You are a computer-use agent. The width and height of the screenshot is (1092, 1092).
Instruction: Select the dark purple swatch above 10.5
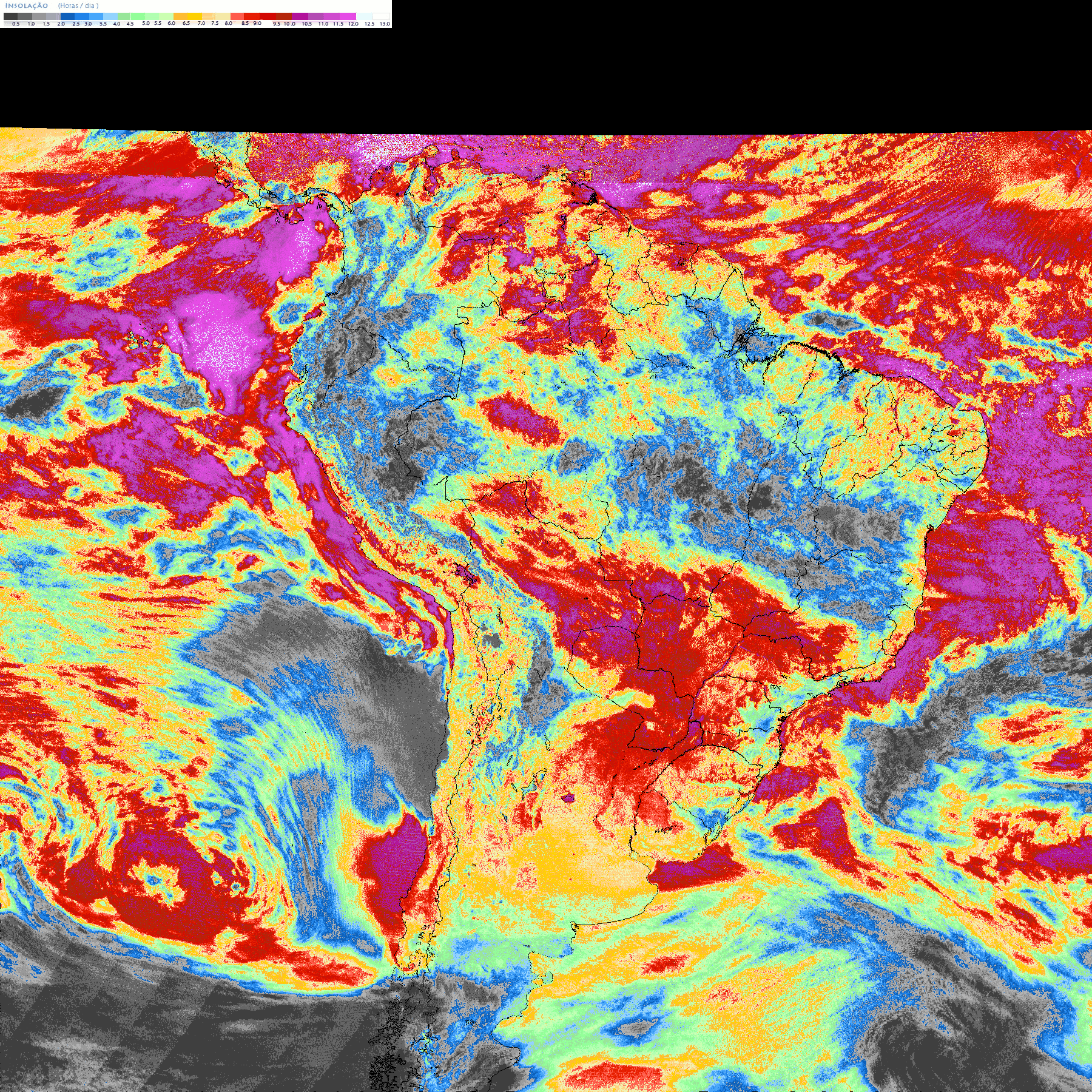[300, 16]
